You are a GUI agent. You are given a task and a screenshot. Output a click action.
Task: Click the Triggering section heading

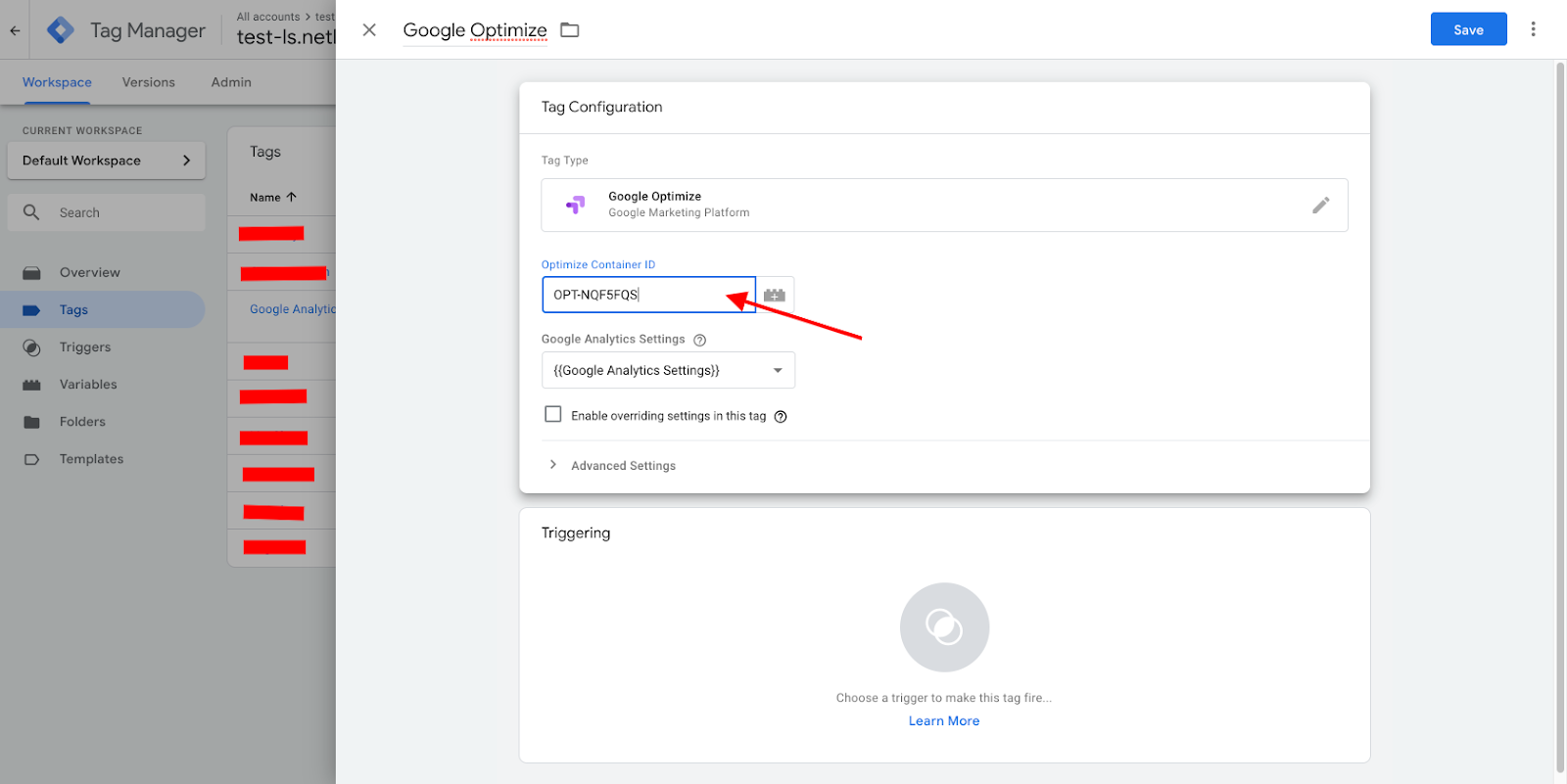[576, 532]
